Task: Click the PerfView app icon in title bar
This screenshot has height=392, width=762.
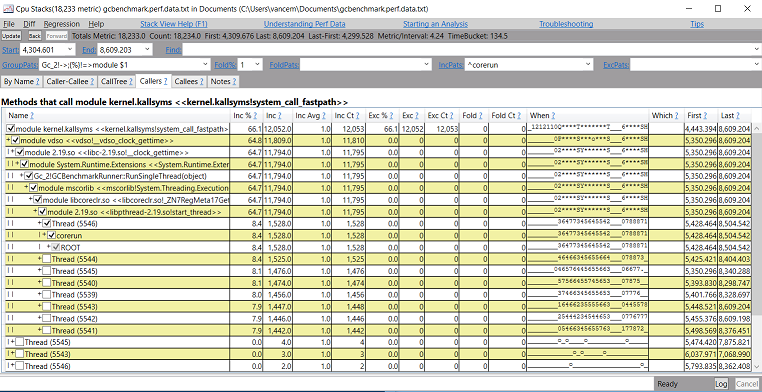Action: tap(7, 9)
